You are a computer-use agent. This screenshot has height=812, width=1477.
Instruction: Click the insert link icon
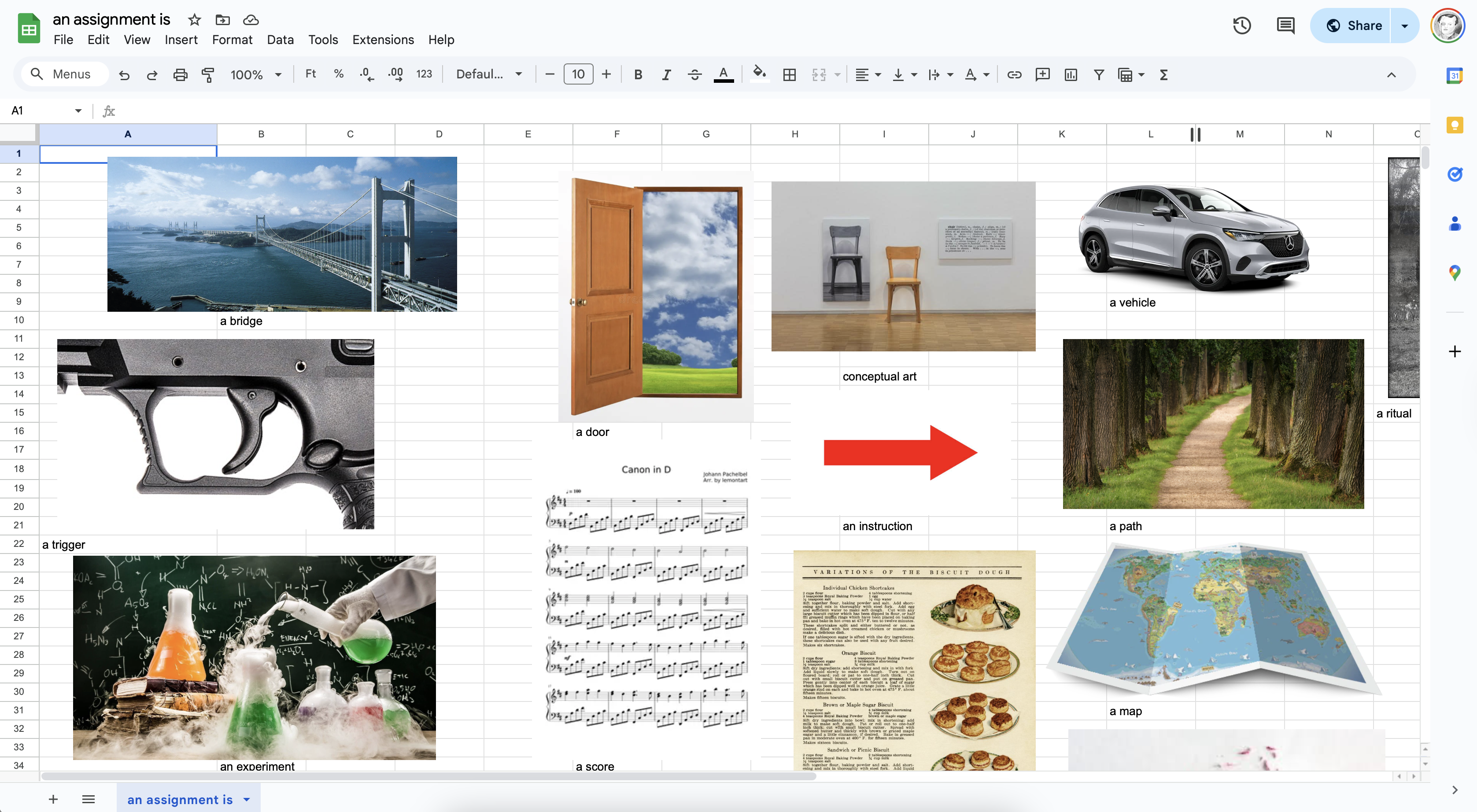[1014, 74]
